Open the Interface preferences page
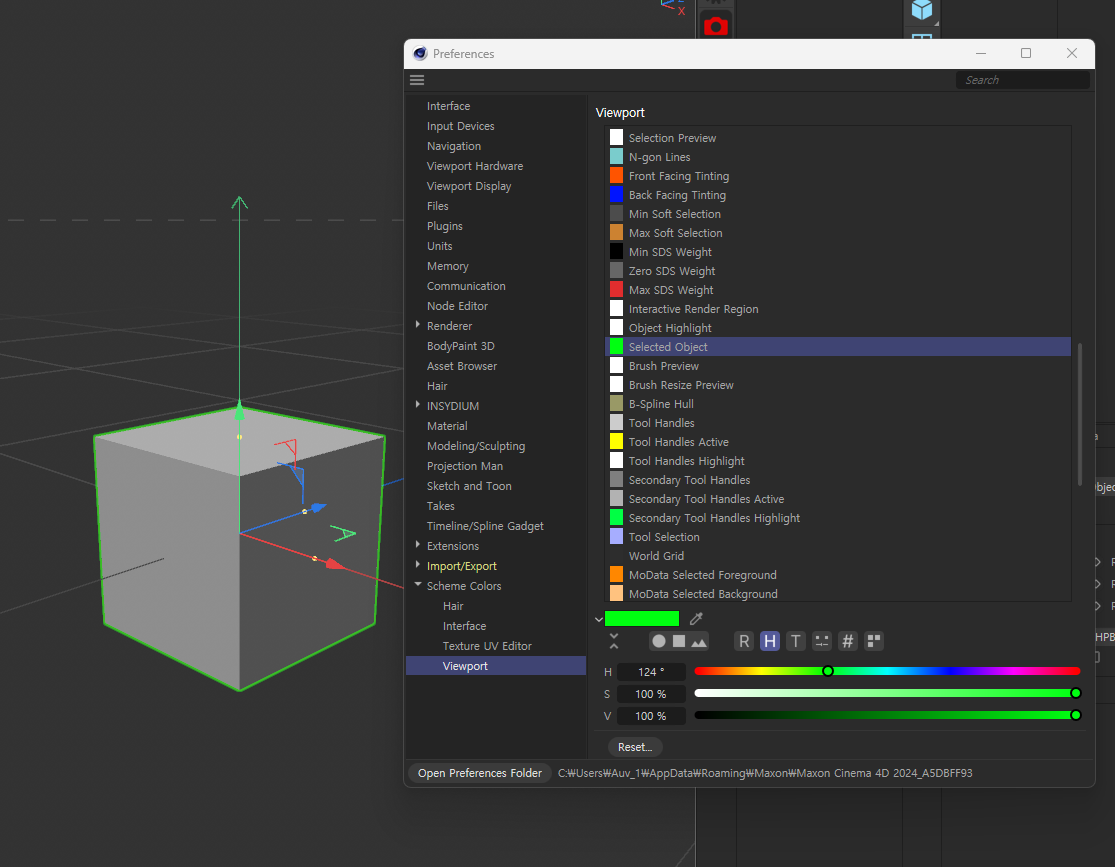 pyautogui.click(x=448, y=106)
